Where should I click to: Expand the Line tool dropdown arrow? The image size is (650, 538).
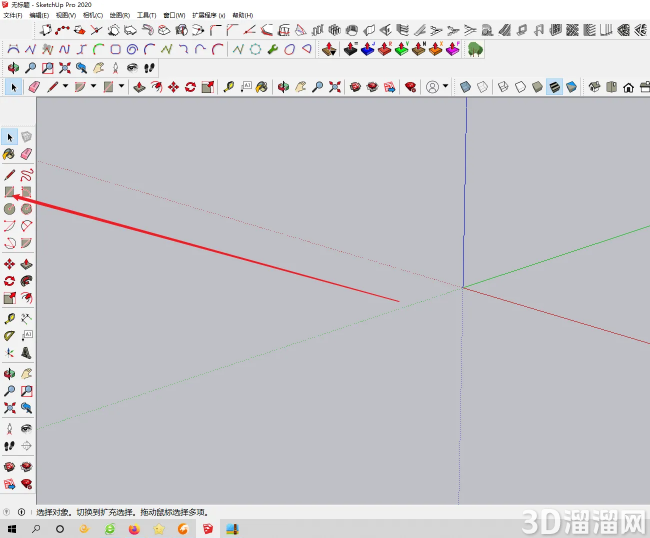pos(65,86)
